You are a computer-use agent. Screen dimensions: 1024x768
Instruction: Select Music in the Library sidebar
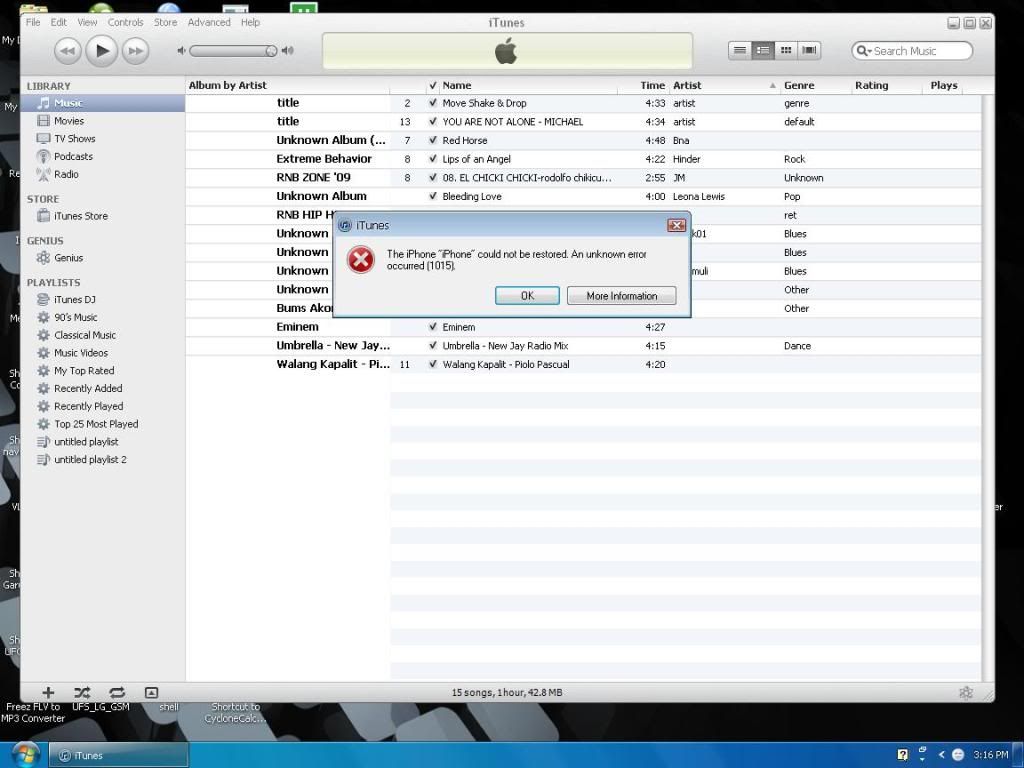(103, 103)
